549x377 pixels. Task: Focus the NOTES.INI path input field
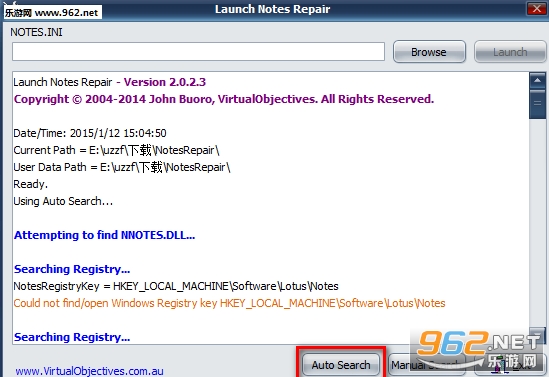[x=199, y=51]
